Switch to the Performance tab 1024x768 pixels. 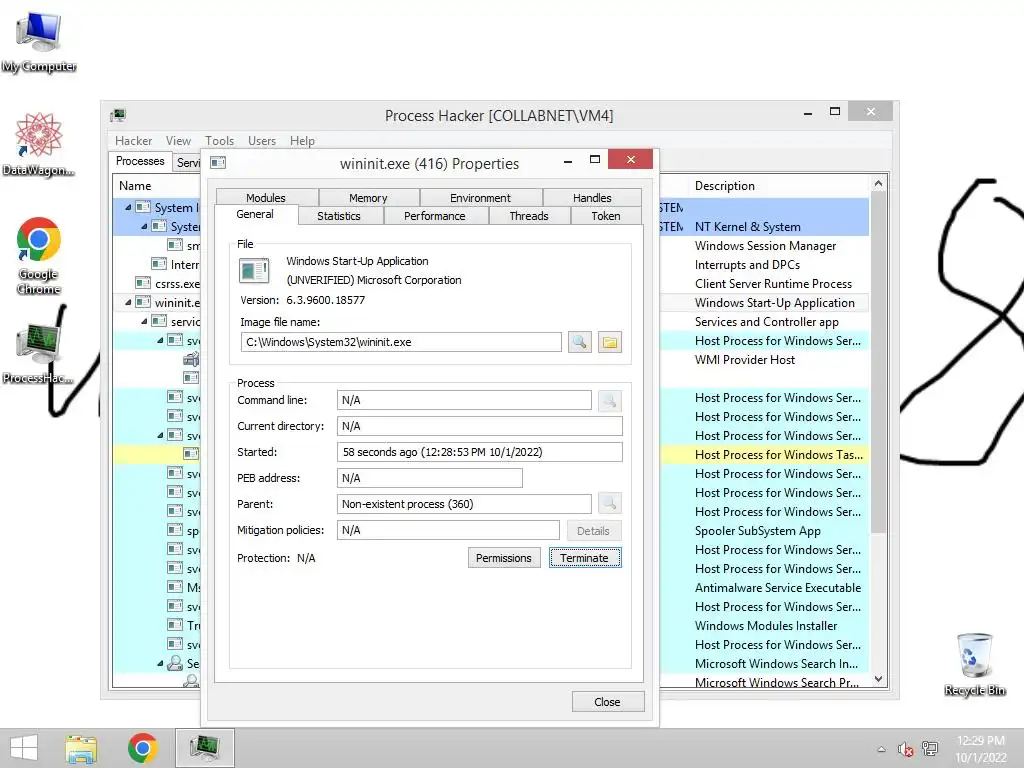point(435,216)
